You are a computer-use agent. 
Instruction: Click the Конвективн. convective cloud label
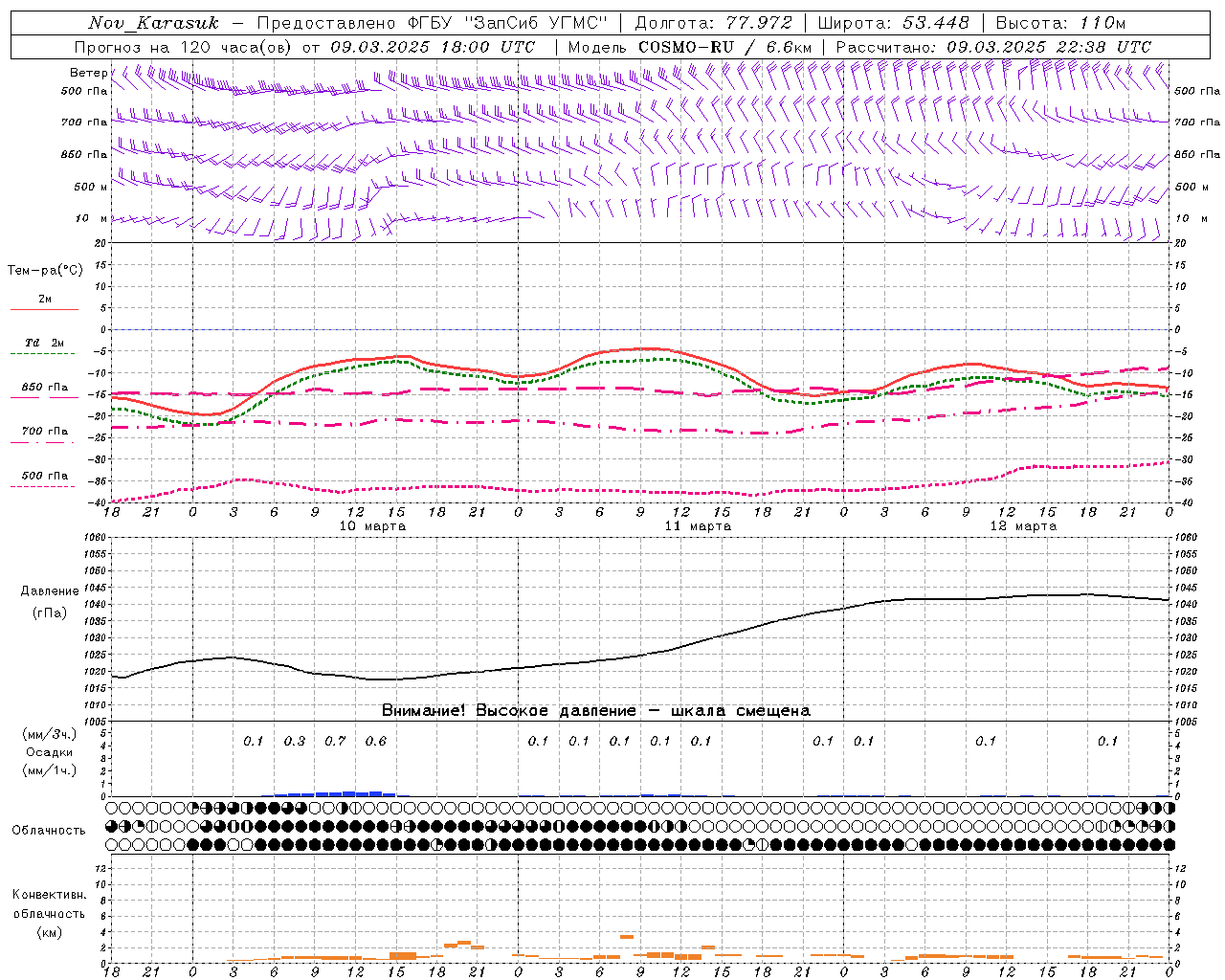49,895
